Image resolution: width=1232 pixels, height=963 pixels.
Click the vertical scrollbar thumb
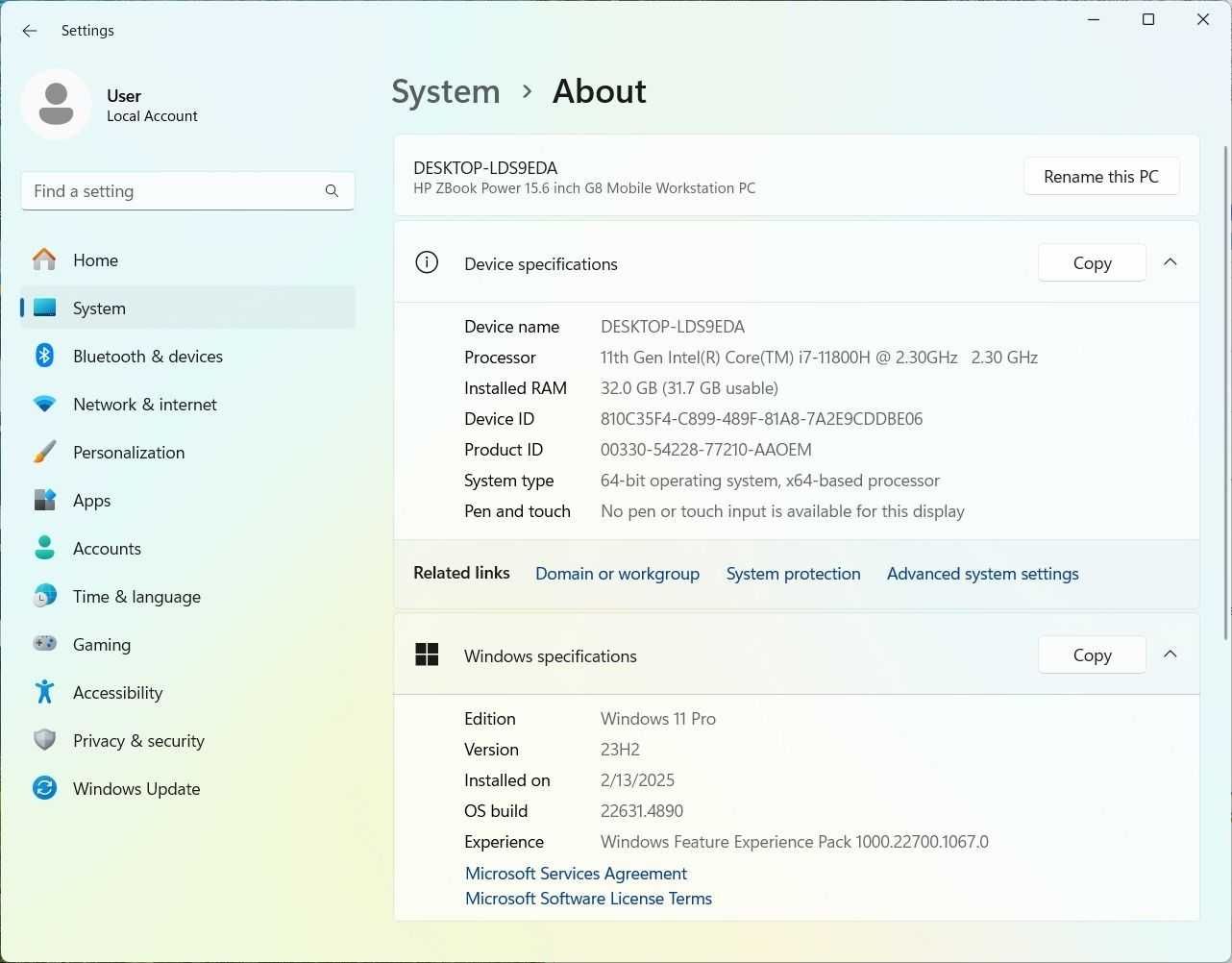tap(1225, 392)
